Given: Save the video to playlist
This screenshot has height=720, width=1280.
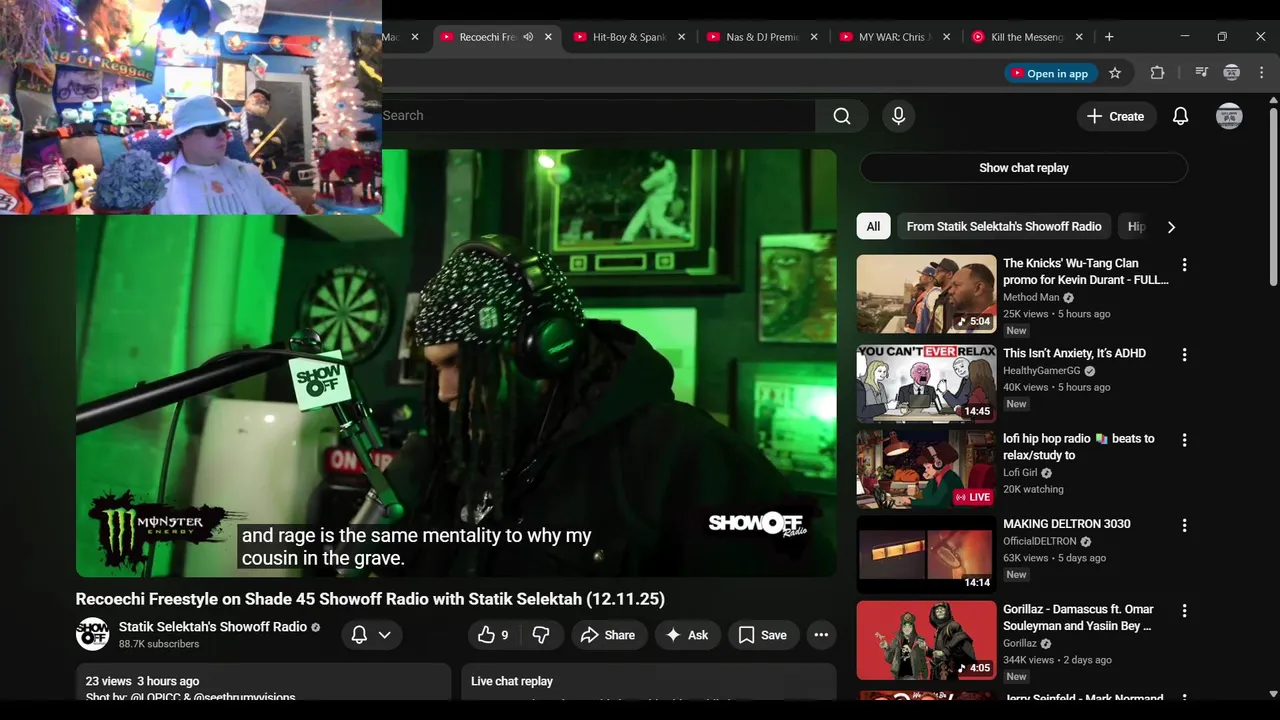Looking at the screenshot, I should (x=763, y=635).
